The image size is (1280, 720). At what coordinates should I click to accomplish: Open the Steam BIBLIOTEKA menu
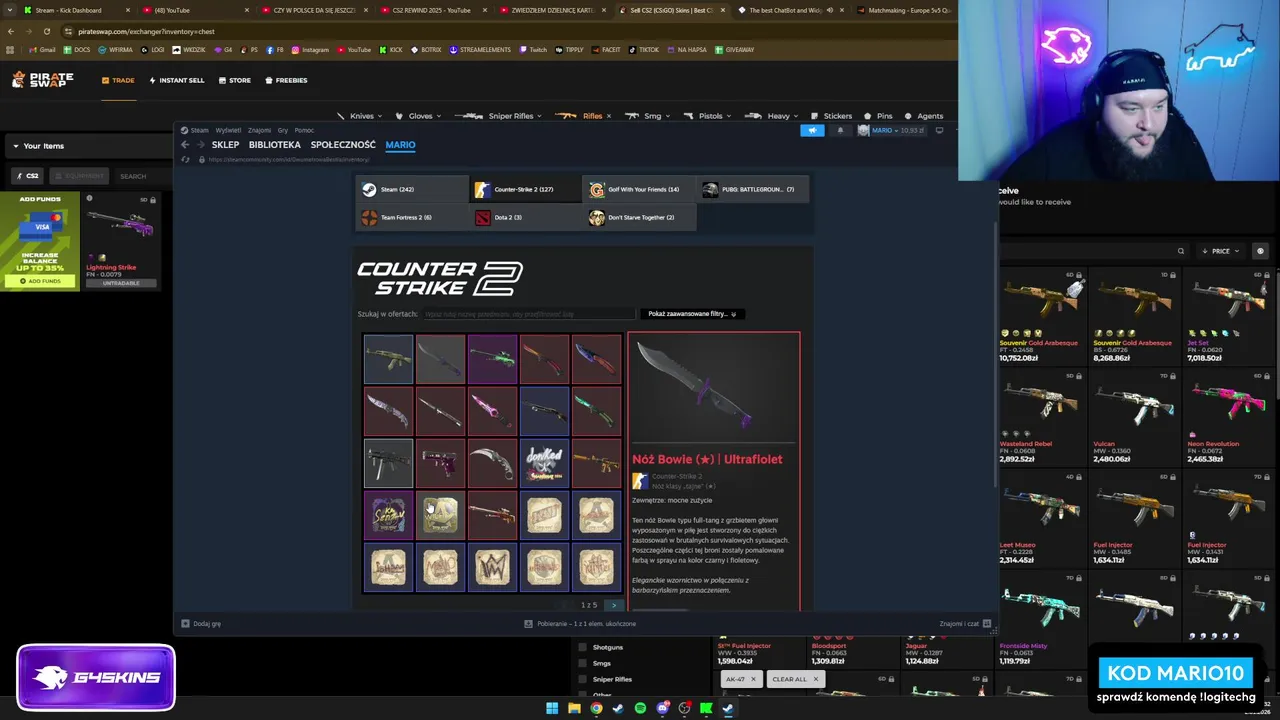(274, 145)
